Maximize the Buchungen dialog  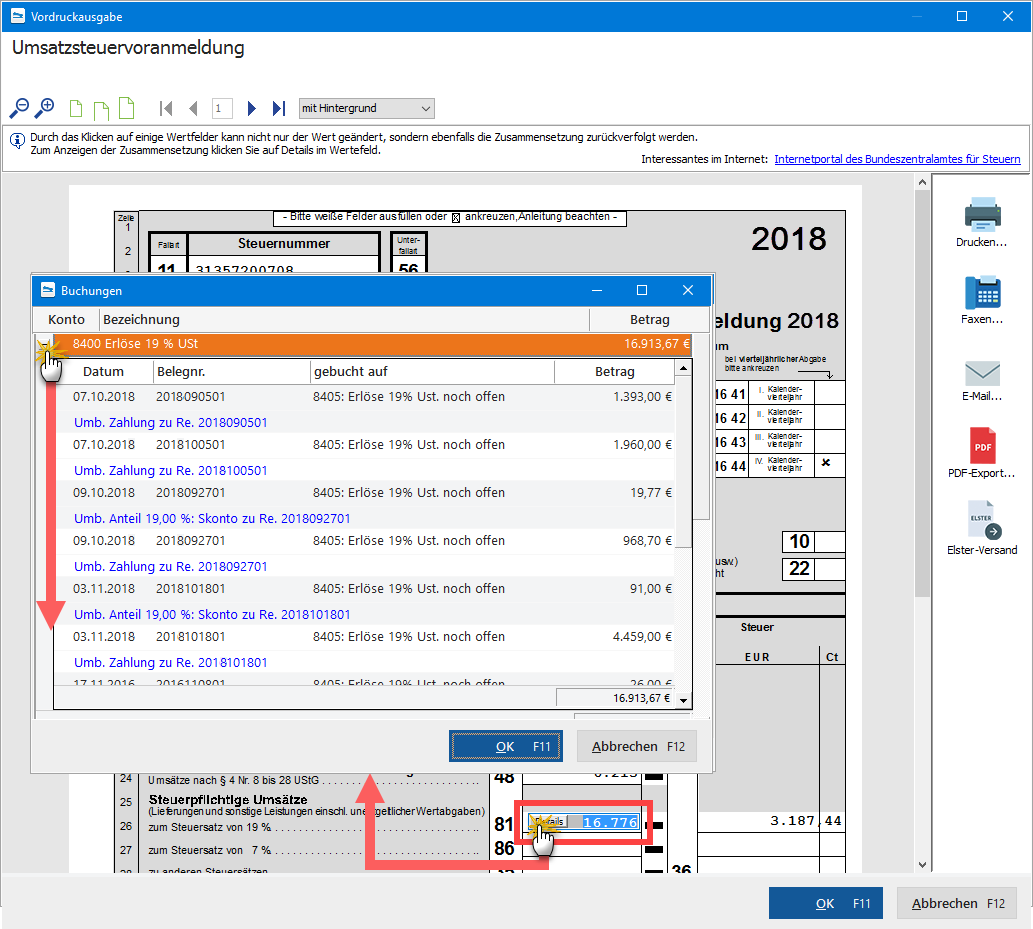[642, 290]
